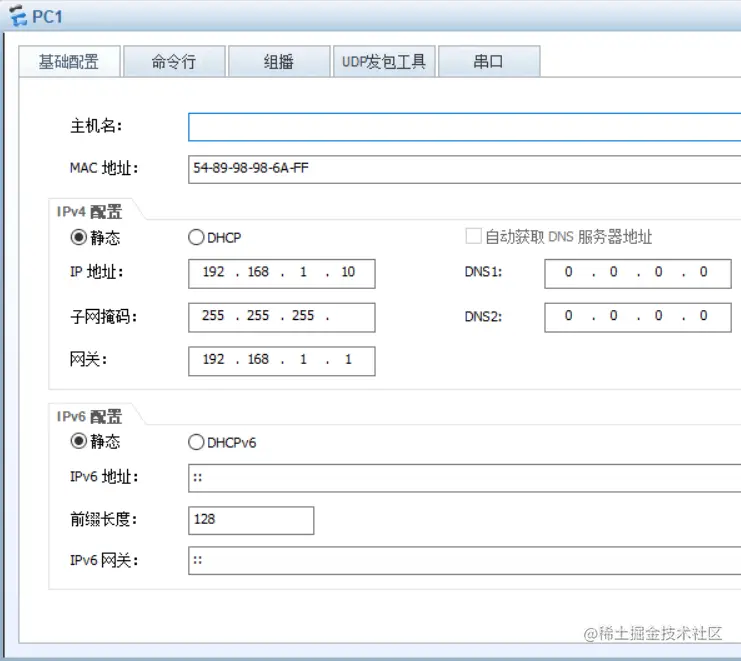This screenshot has width=741, height=661.
Task: Click the IPv6 网关 input field
Action: [x=465, y=560]
